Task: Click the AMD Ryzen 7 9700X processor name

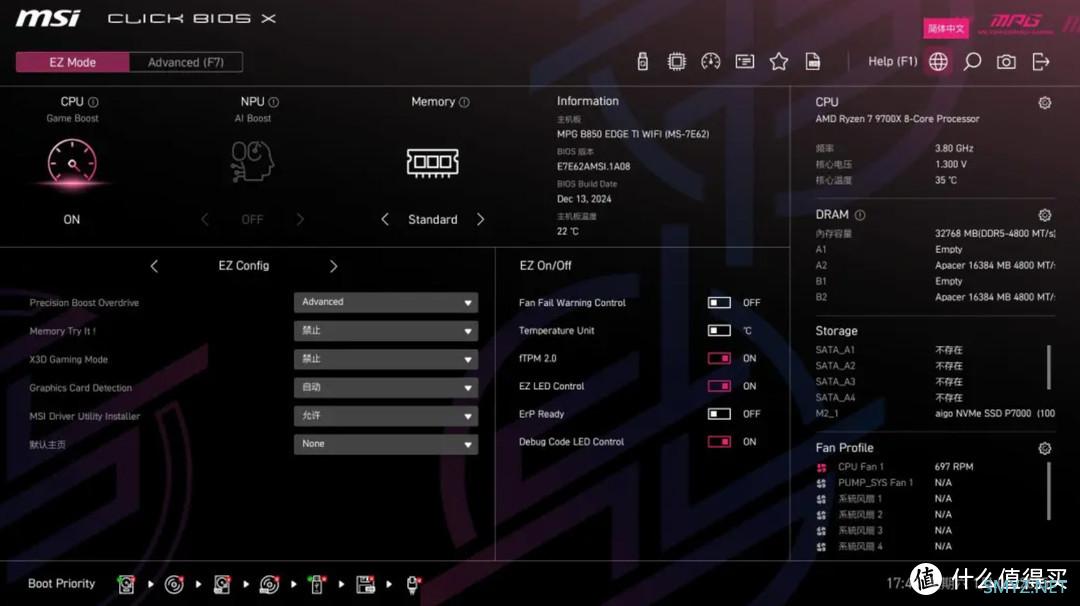Action: pos(897,118)
